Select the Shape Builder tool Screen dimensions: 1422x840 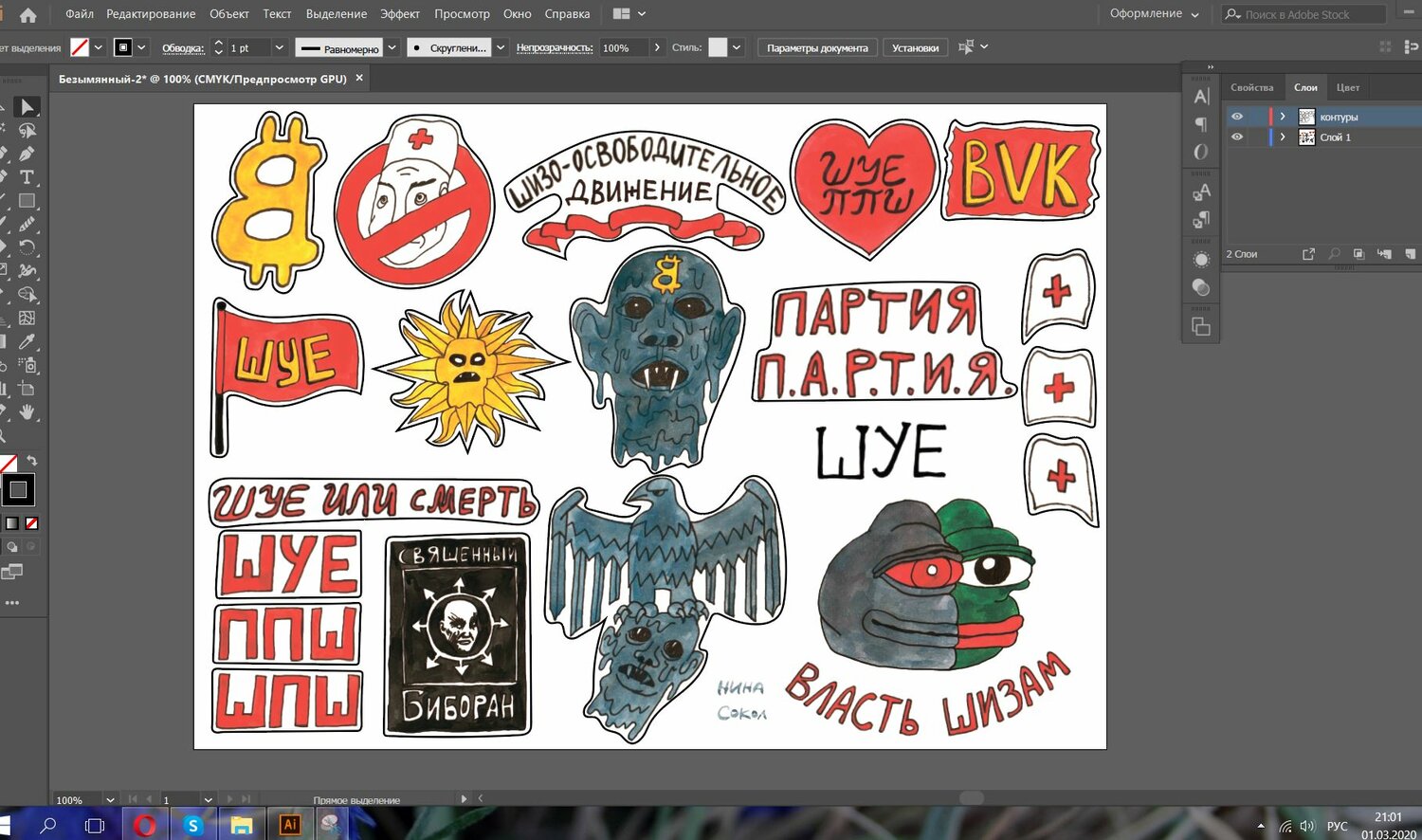27,295
